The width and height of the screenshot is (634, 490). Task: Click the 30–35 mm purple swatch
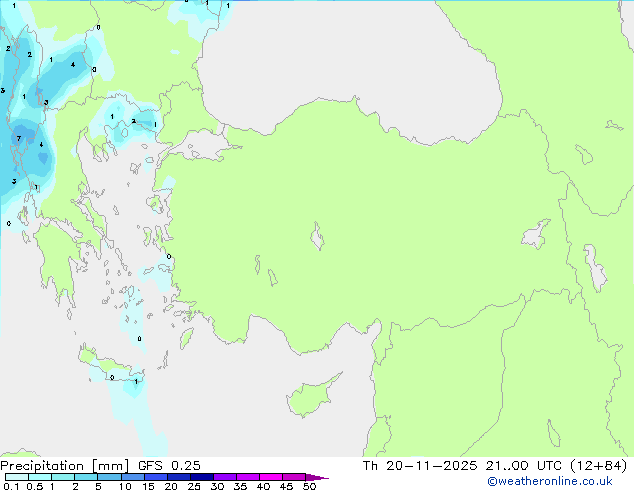[x=224, y=477]
